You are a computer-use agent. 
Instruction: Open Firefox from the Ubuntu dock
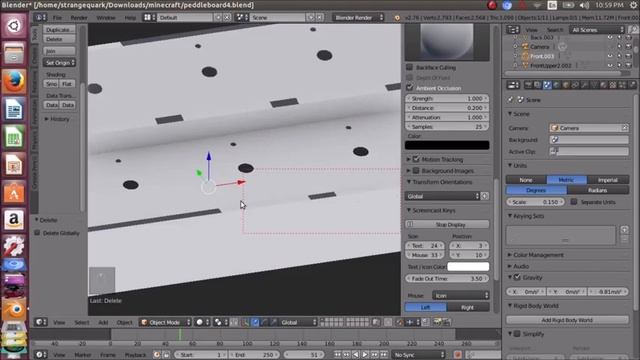point(14,81)
